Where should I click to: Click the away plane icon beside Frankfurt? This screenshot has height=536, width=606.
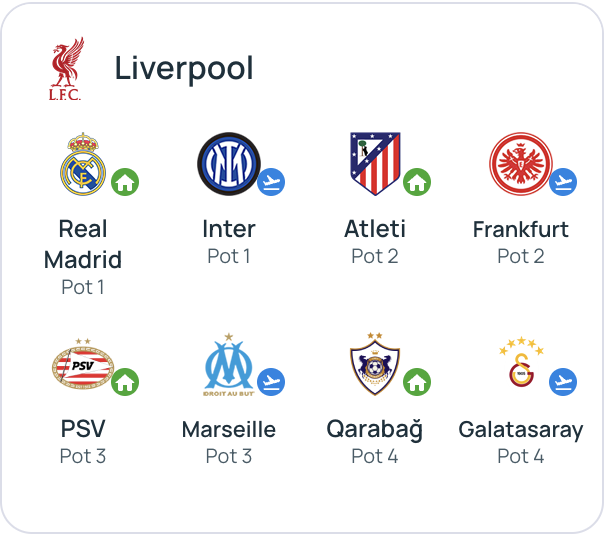point(563,182)
